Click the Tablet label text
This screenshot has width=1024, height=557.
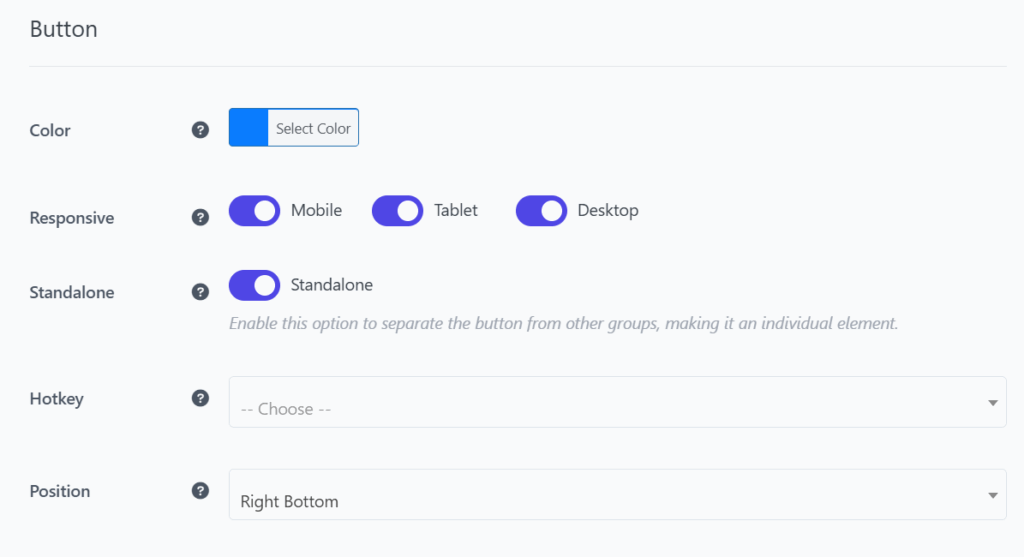456,210
